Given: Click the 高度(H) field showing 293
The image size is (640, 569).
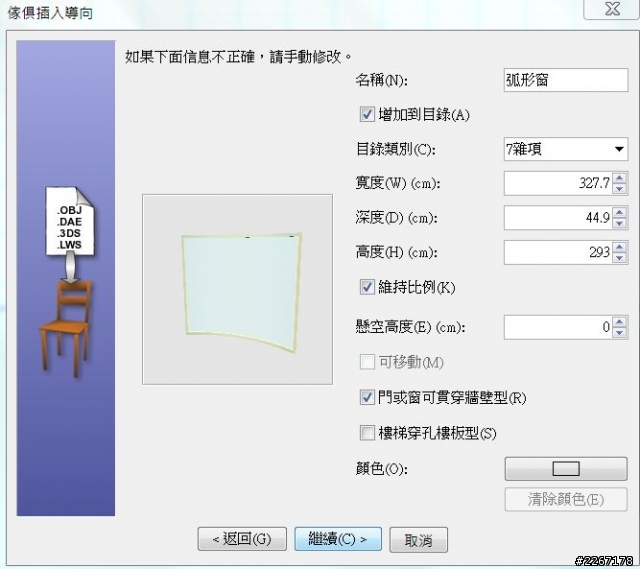Looking at the screenshot, I should click(x=558, y=252).
